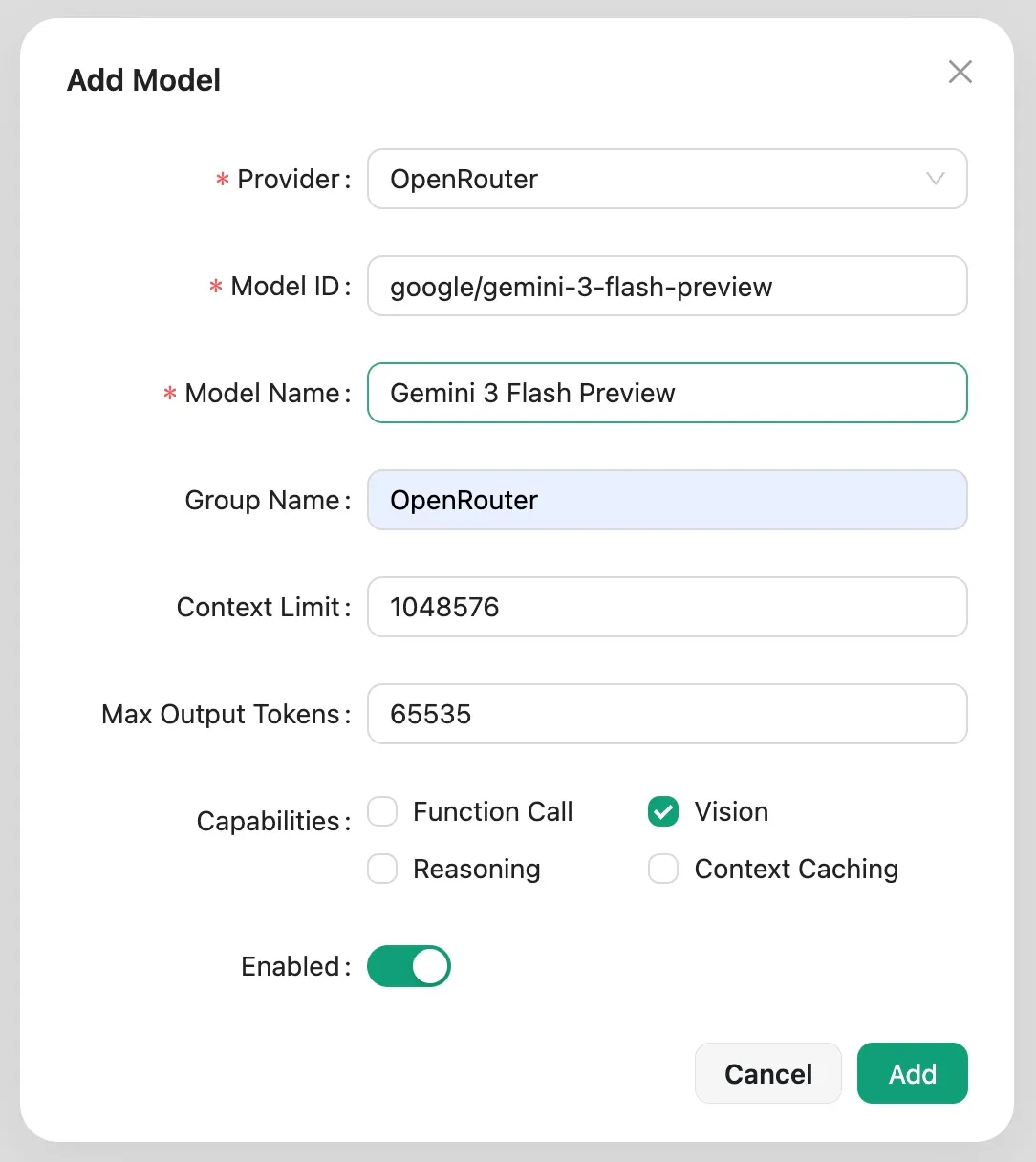Click the green Vision checkmark icon
This screenshot has width=1036, height=1162.
(662, 811)
